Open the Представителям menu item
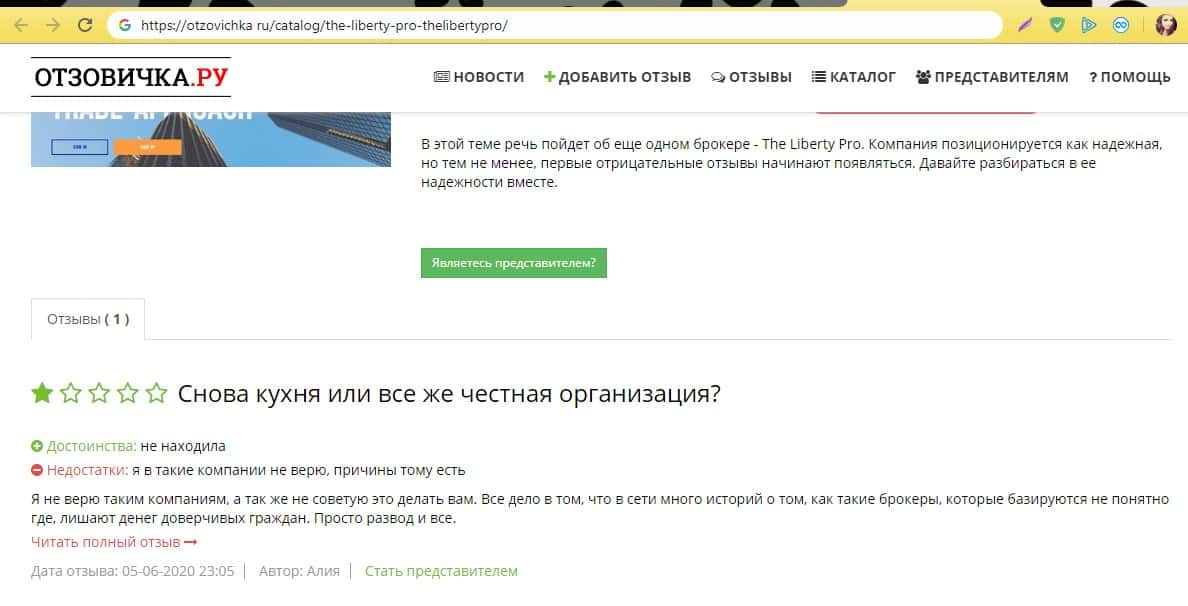 pos(992,77)
